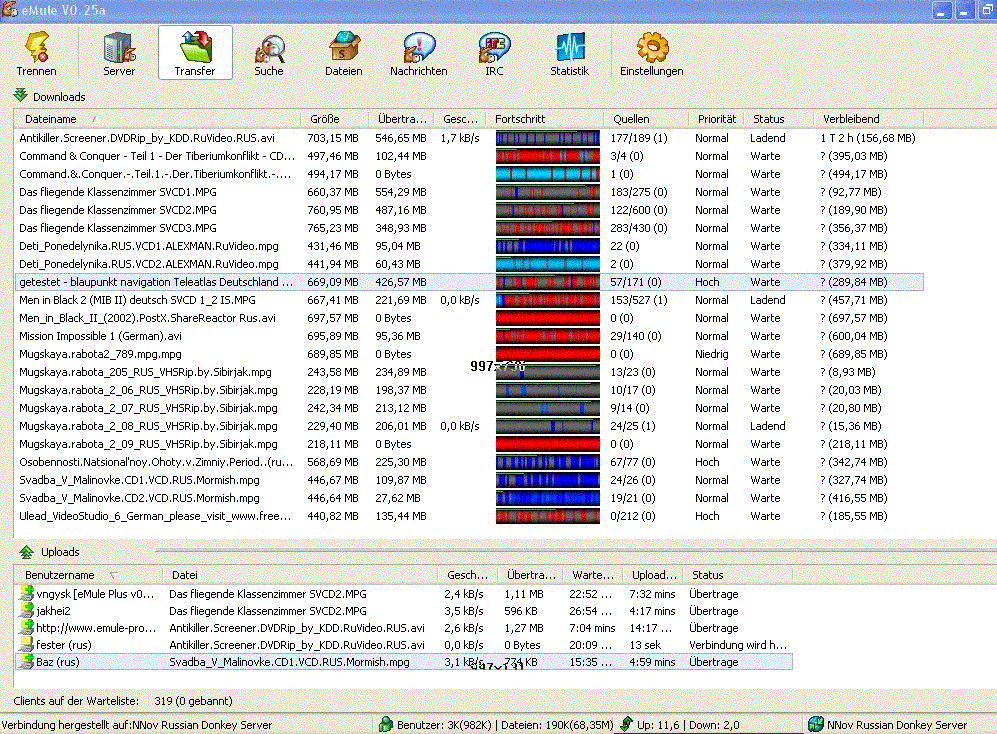Click the server globe icon in status bar
The height and width of the screenshot is (734, 997).
click(816, 724)
